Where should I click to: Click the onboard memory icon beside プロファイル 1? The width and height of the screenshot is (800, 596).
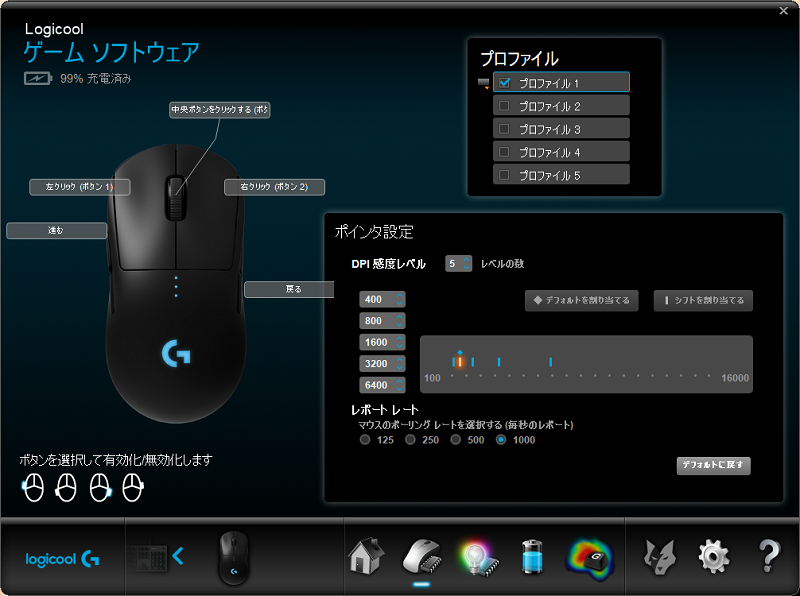[x=483, y=83]
